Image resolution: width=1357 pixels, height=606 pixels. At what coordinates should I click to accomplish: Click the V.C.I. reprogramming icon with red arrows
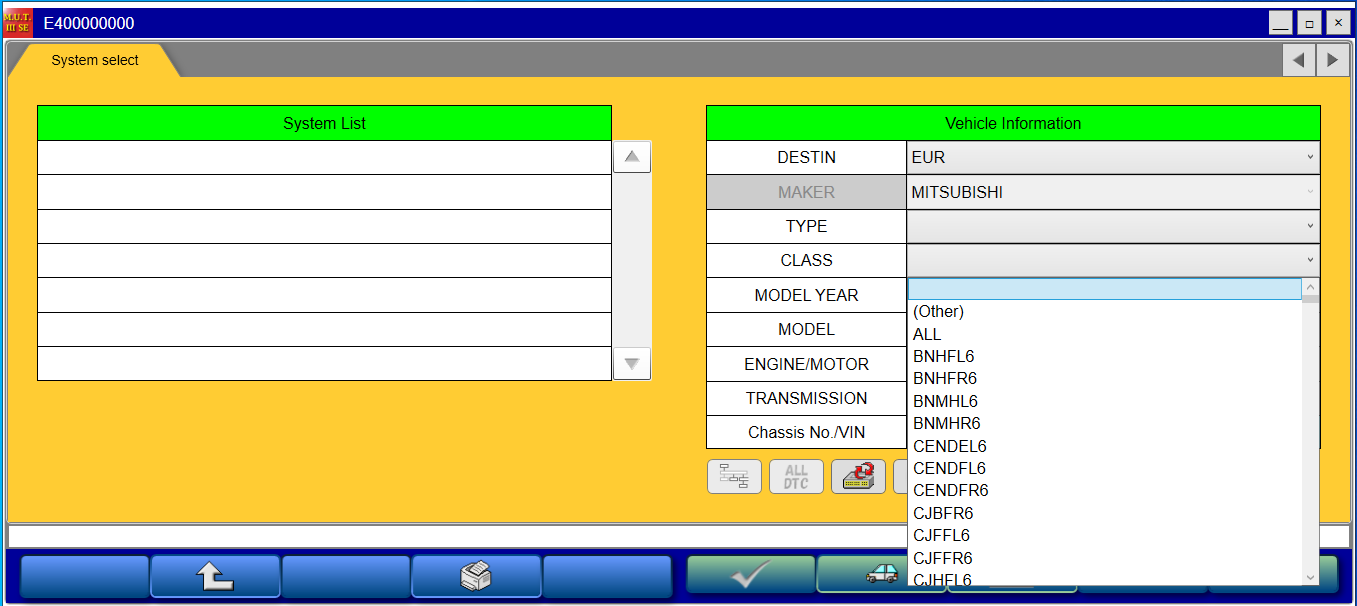tap(858, 476)
